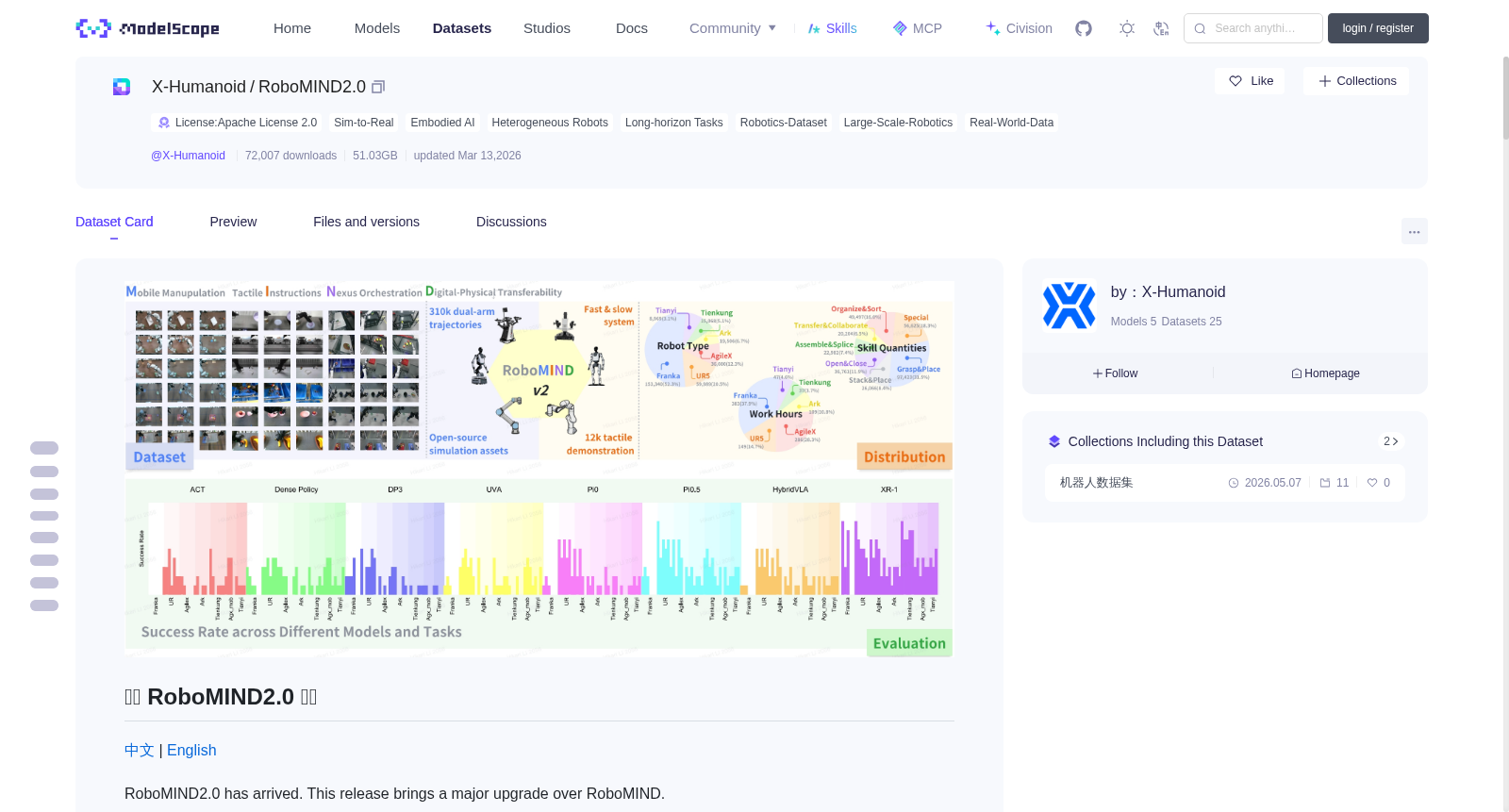Click the 51.03GB size text
1509x812 pixels.
375,156
